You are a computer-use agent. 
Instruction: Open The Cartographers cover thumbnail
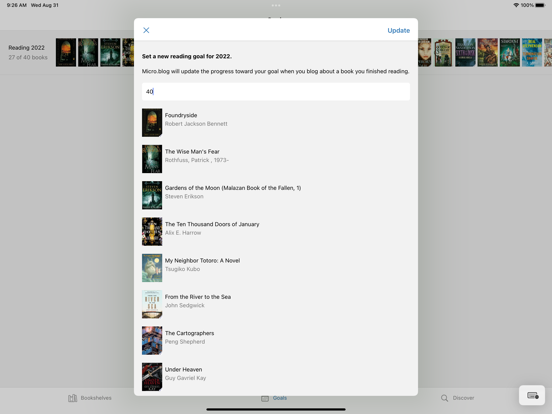(152, 340)
